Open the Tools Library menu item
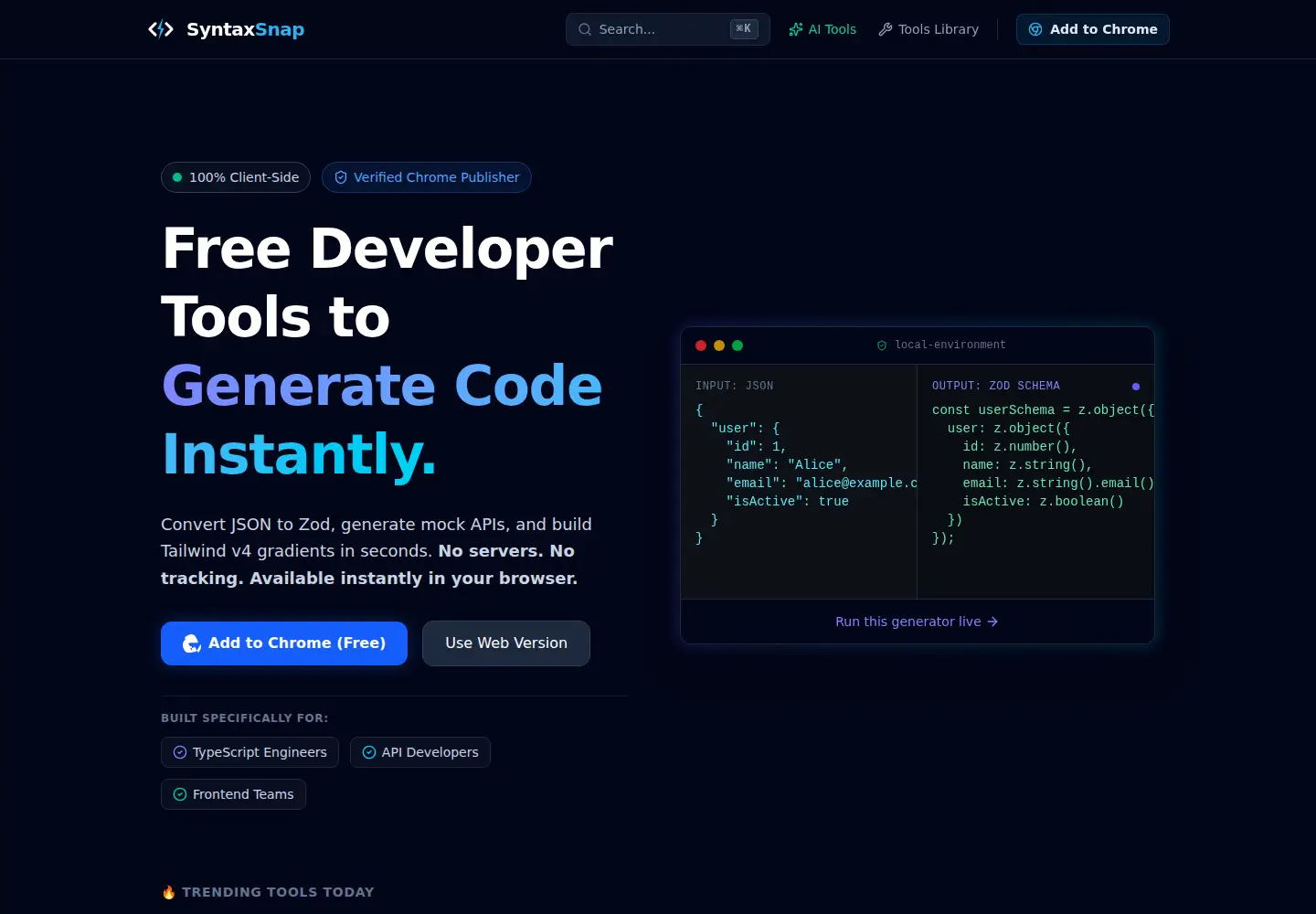The height and width of the screenshot is (914, 1316). (x=929, y=29)
